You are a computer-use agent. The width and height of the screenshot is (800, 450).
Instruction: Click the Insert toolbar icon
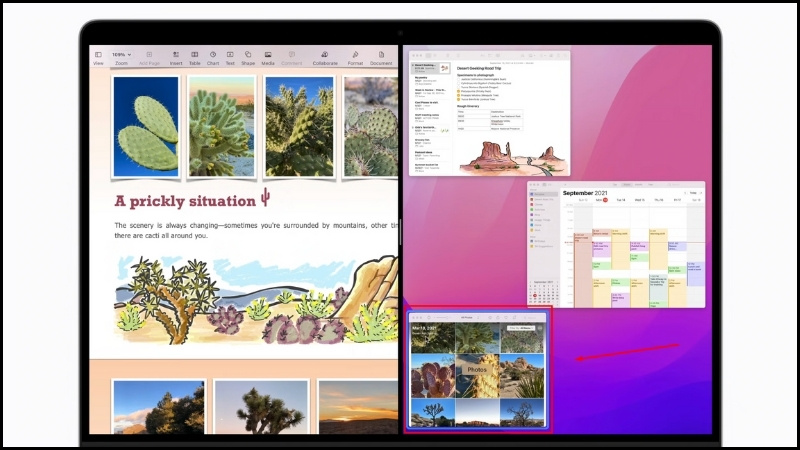[176, 55]
